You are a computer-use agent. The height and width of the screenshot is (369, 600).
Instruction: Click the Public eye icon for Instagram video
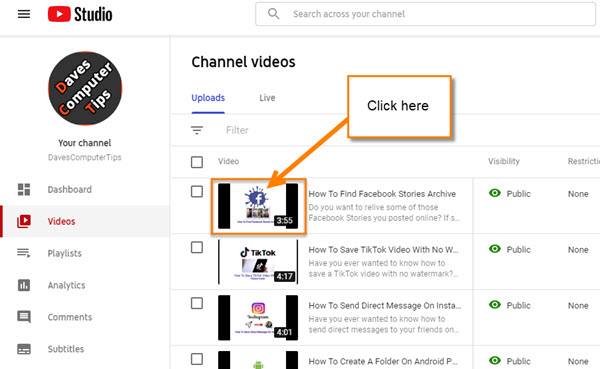495,305
